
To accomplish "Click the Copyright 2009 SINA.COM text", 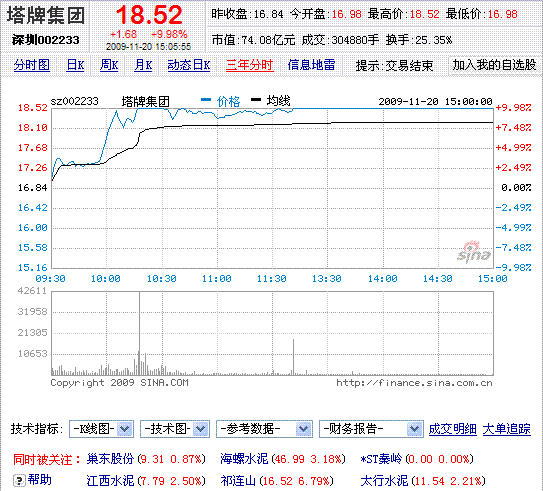I will click(x=119, y=383).
